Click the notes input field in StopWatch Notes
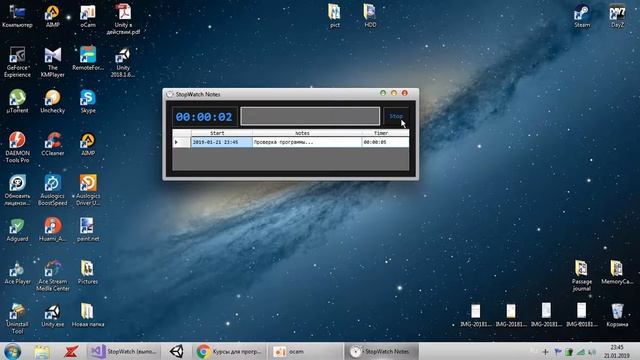Image resolution: width=640 pixels, height=360 pixels. pos(310,116)
